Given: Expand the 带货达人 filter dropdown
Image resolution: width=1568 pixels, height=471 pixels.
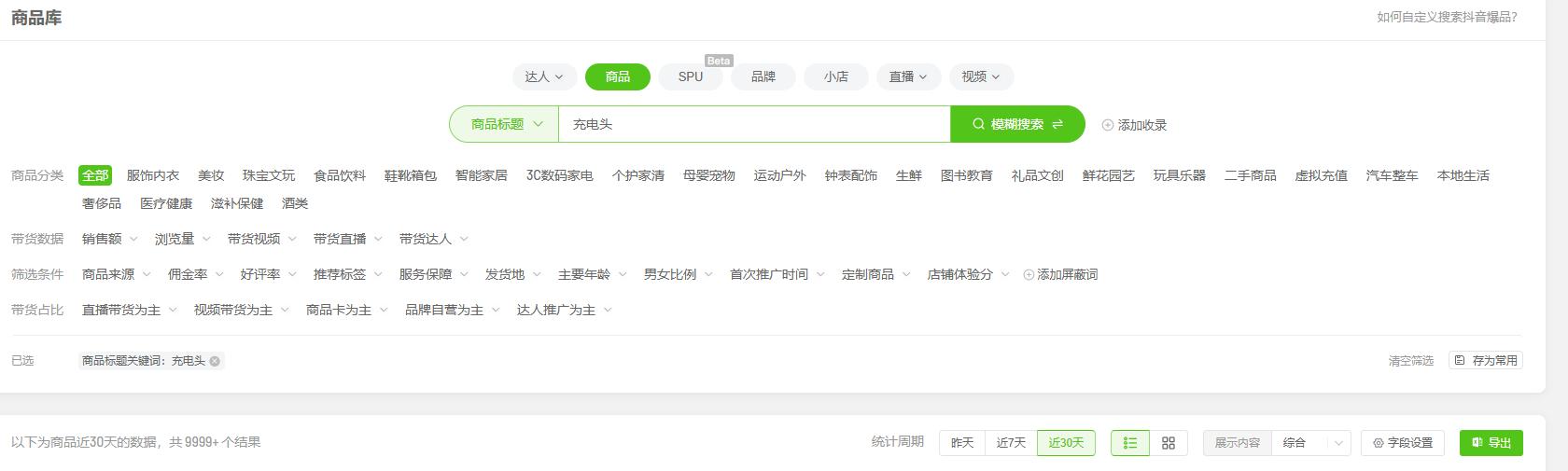Looking at the screenshot, I should [x=433, y=239].
